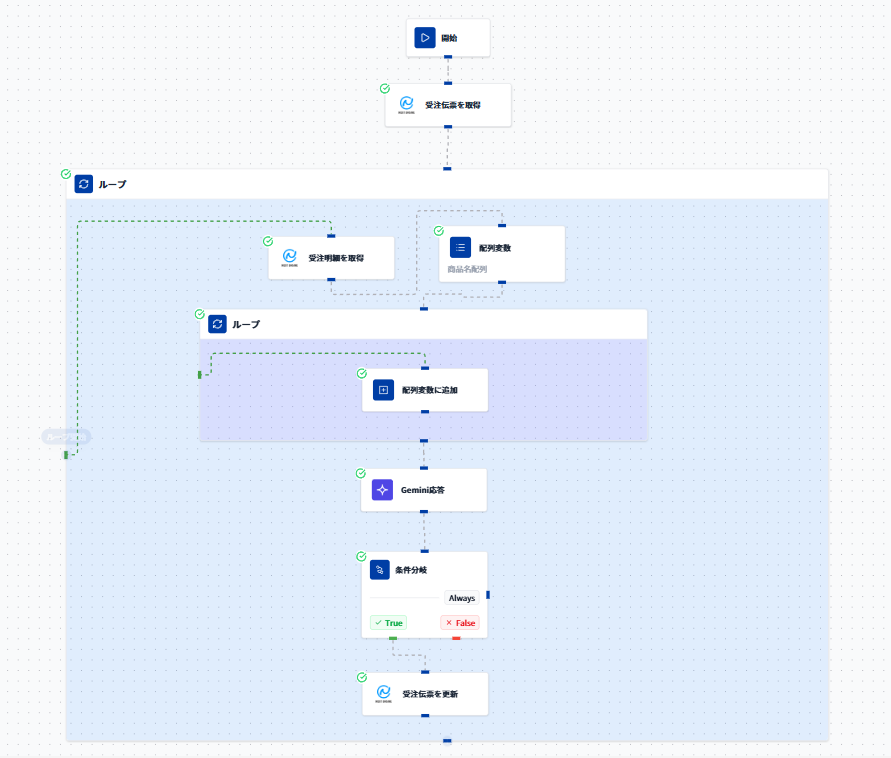Select the 受注伝票を取得 node icon
The width and height of the screenshot is (891, 758).
pos(406,105)
